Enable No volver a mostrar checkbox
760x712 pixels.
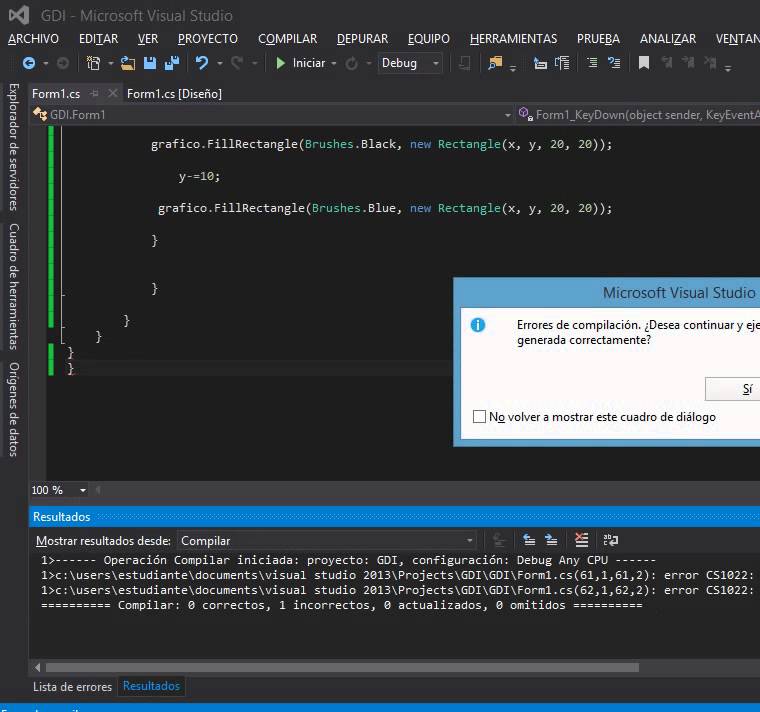479,416
